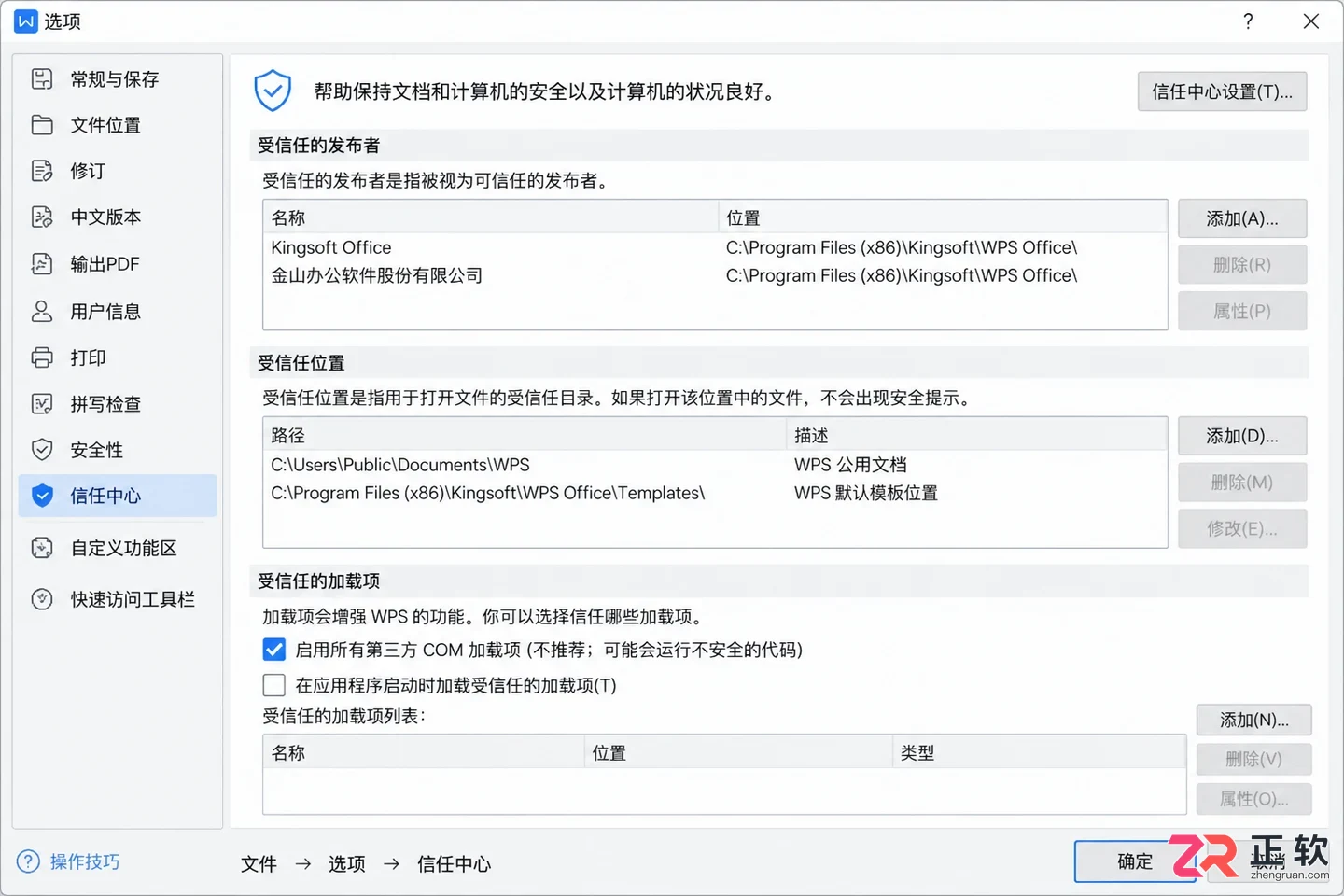Select the 金山办公软件股份有限公司 publisher row
The height and width of the screenshot is (896, 1344).
tap(715, 275)
